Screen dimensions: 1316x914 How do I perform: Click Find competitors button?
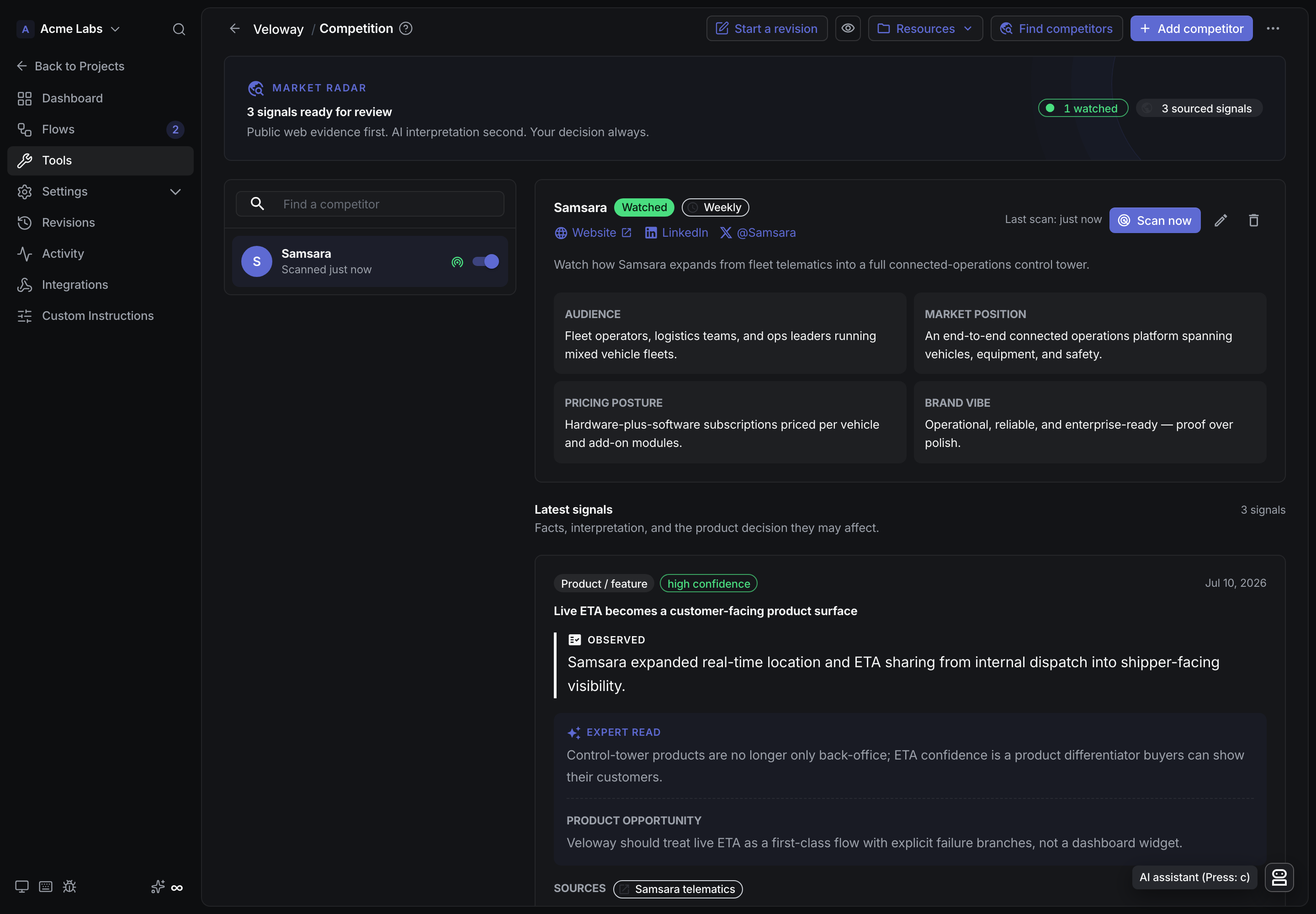[x=1056, y=28]
